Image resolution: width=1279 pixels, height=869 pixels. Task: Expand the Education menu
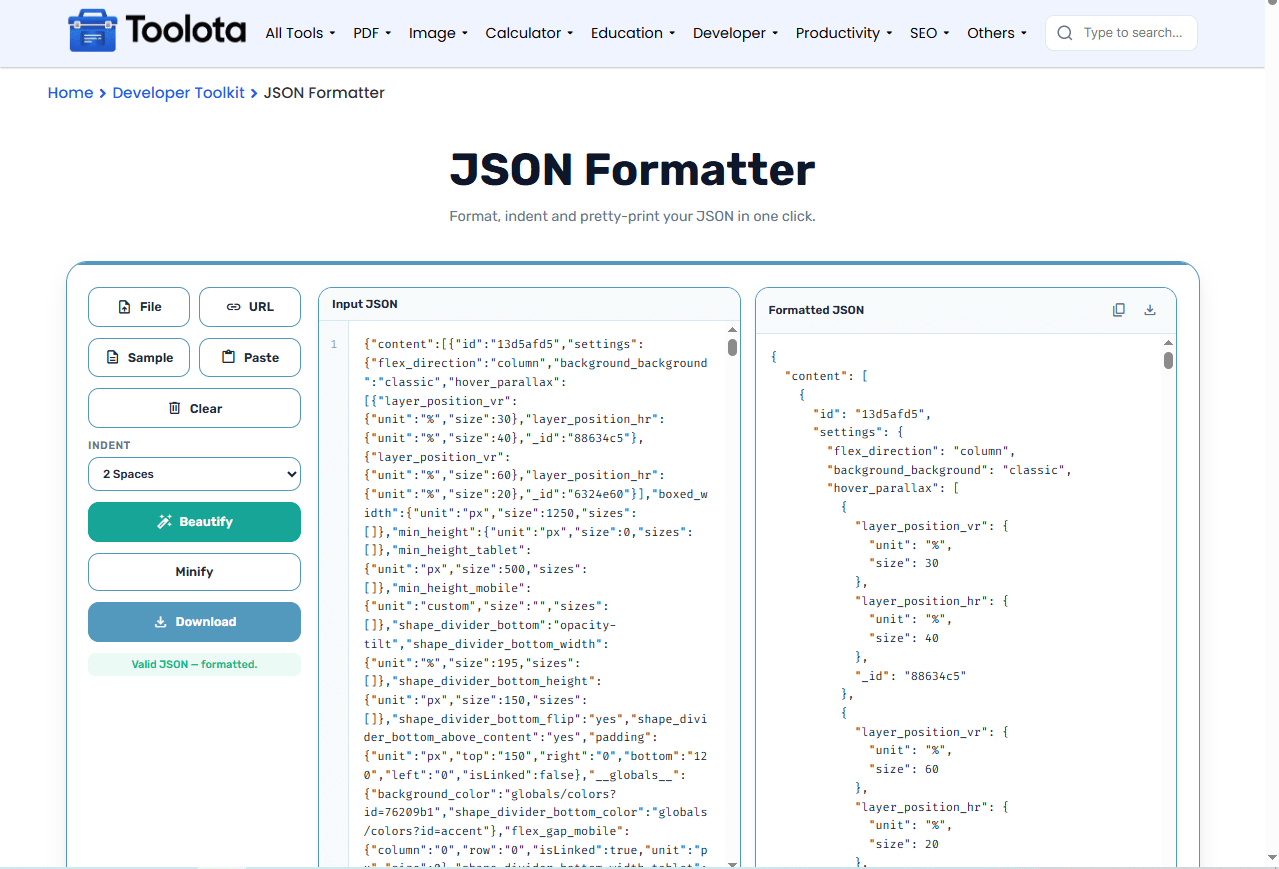(633, 33)
